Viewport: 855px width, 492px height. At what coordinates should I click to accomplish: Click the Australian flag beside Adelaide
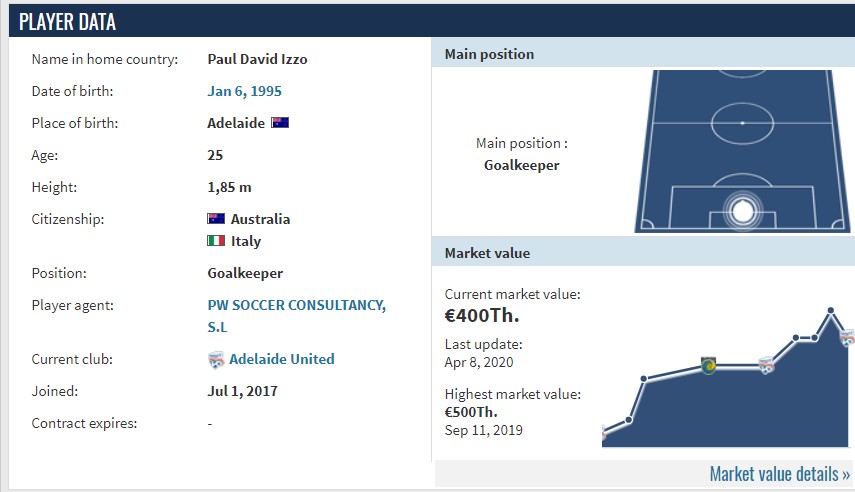click(x=280, y=123)
